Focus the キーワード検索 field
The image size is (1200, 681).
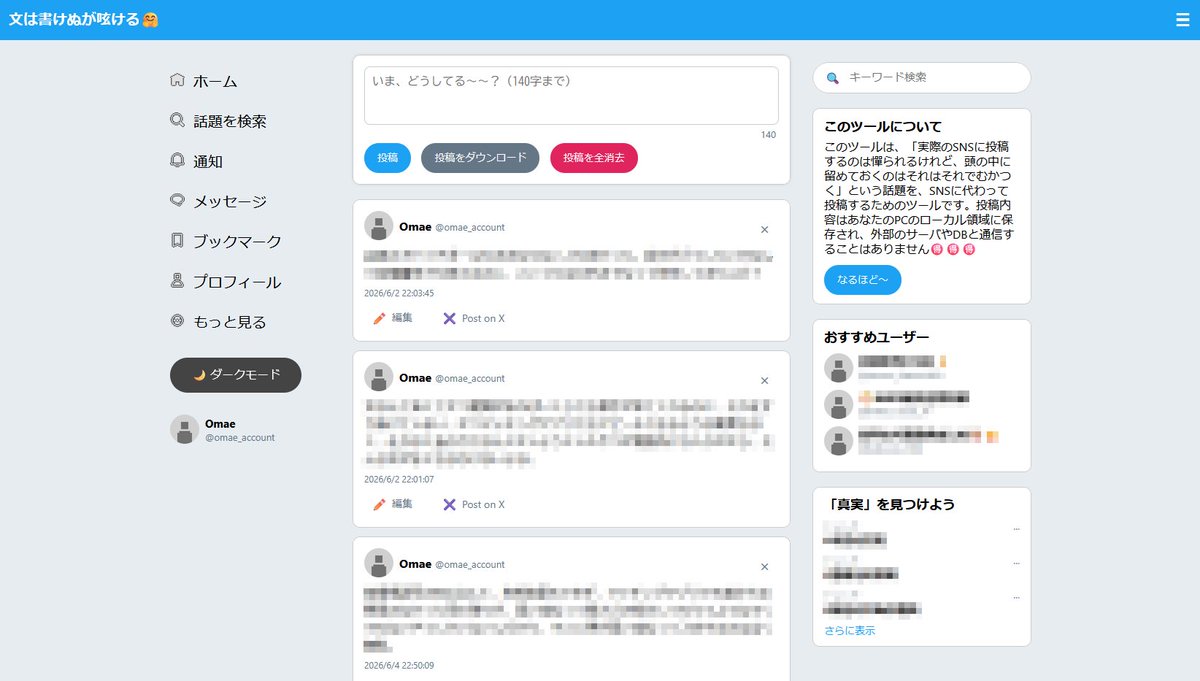coord(921,77)
